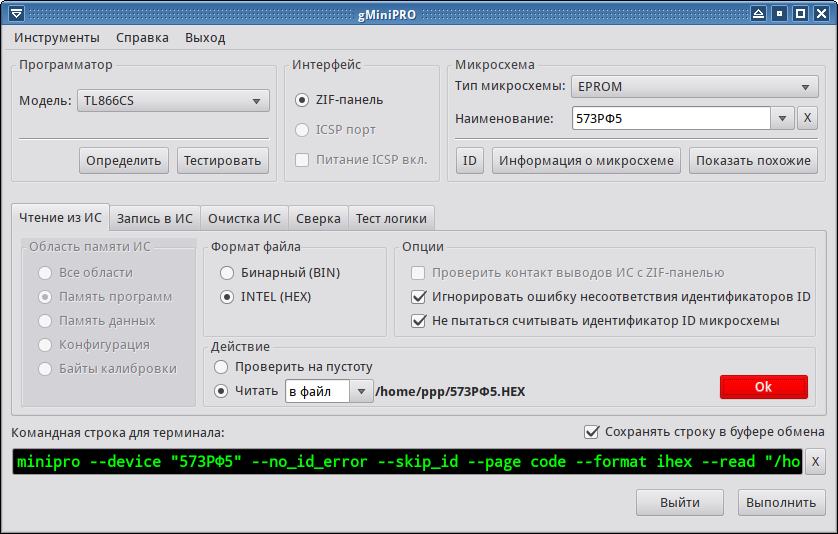The height and width of the screenshot is (534, 838).
Task: Click the ID button
Action: [470, 161]
